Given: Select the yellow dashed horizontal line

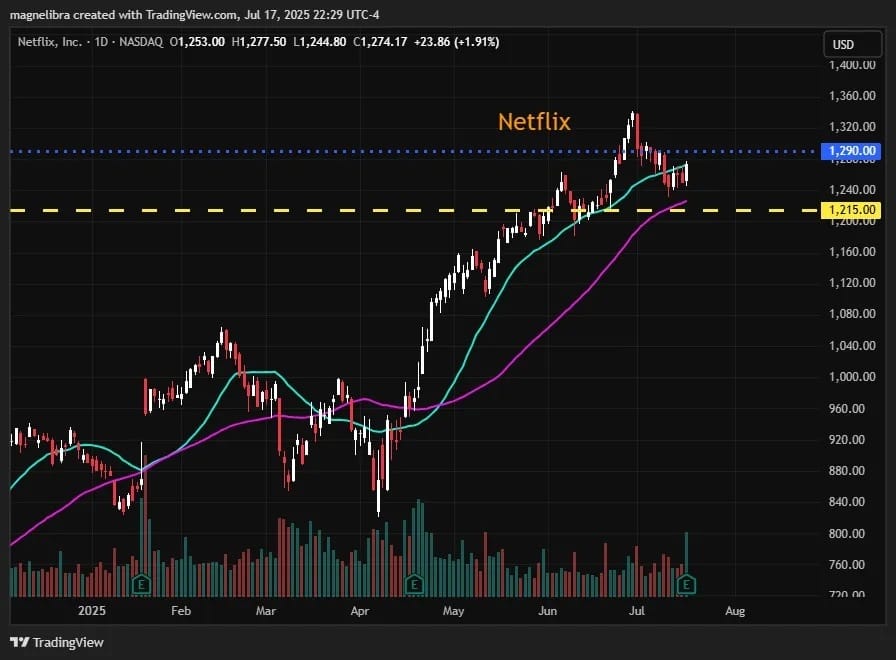Looking at the screenshot, I should point(414,210).
